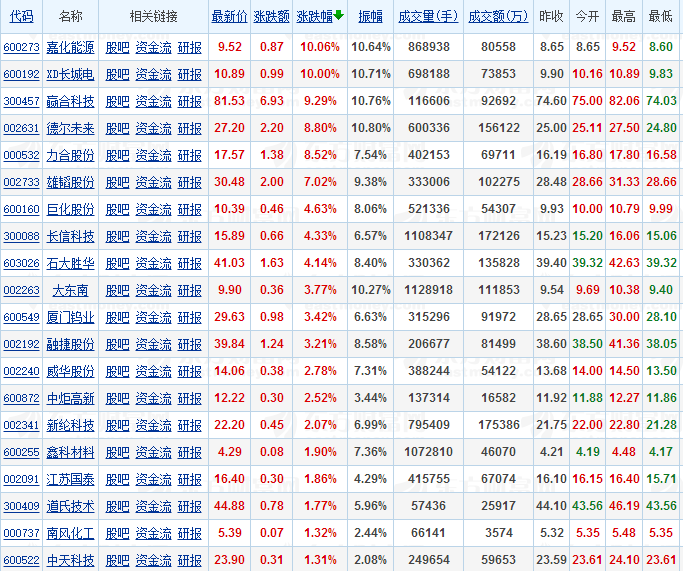This screenshot has width=683, height=571.
Task: Open stock code 600273 link
Action: point(21,47)
